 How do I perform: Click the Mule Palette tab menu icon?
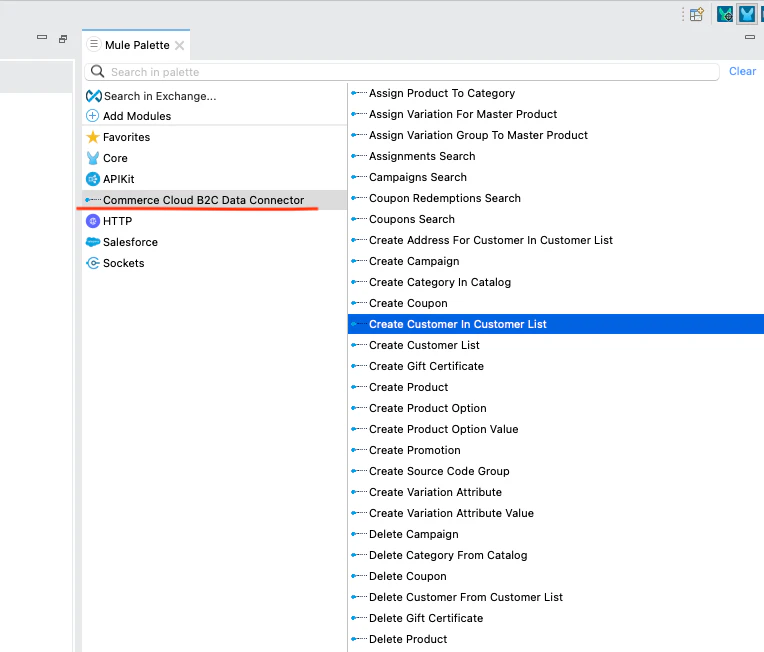94,44
